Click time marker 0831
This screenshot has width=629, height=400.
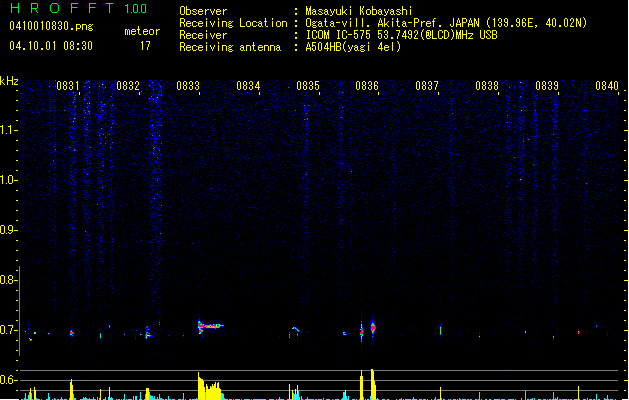pos(68,86)
